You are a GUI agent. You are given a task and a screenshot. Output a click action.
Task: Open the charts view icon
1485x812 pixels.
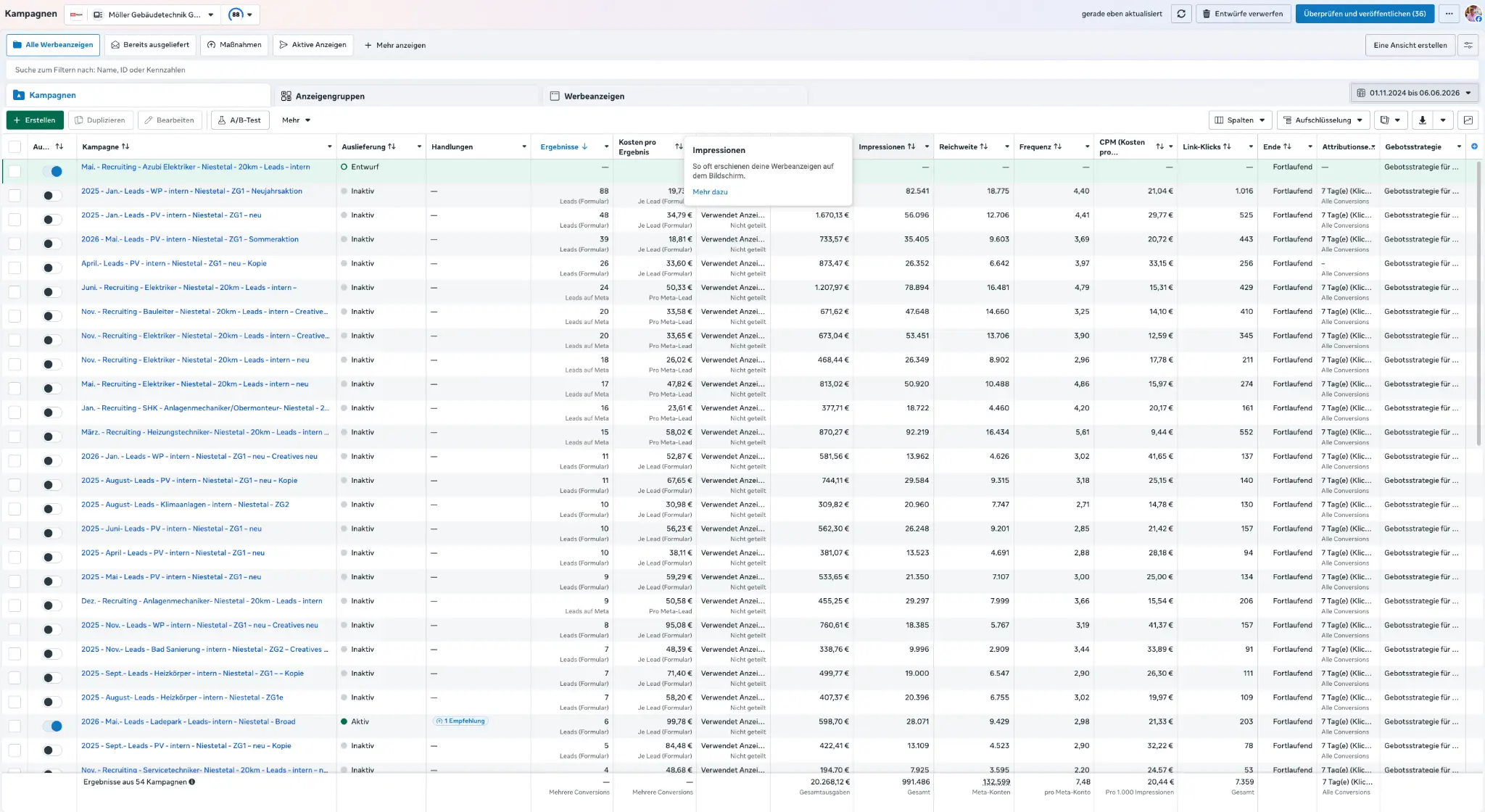1468,120
